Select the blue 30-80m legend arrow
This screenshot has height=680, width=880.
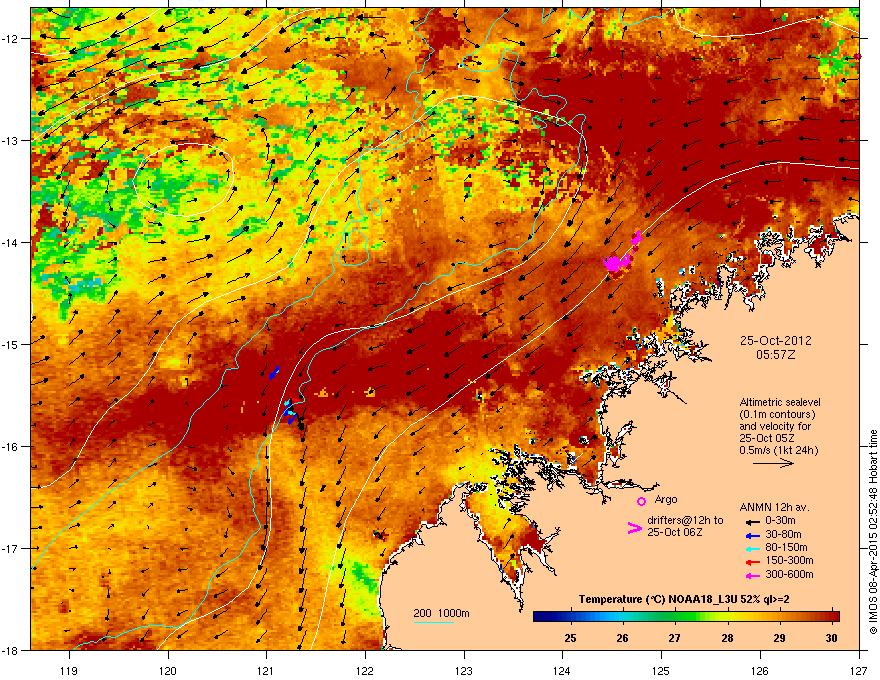(x=752, y=535)
